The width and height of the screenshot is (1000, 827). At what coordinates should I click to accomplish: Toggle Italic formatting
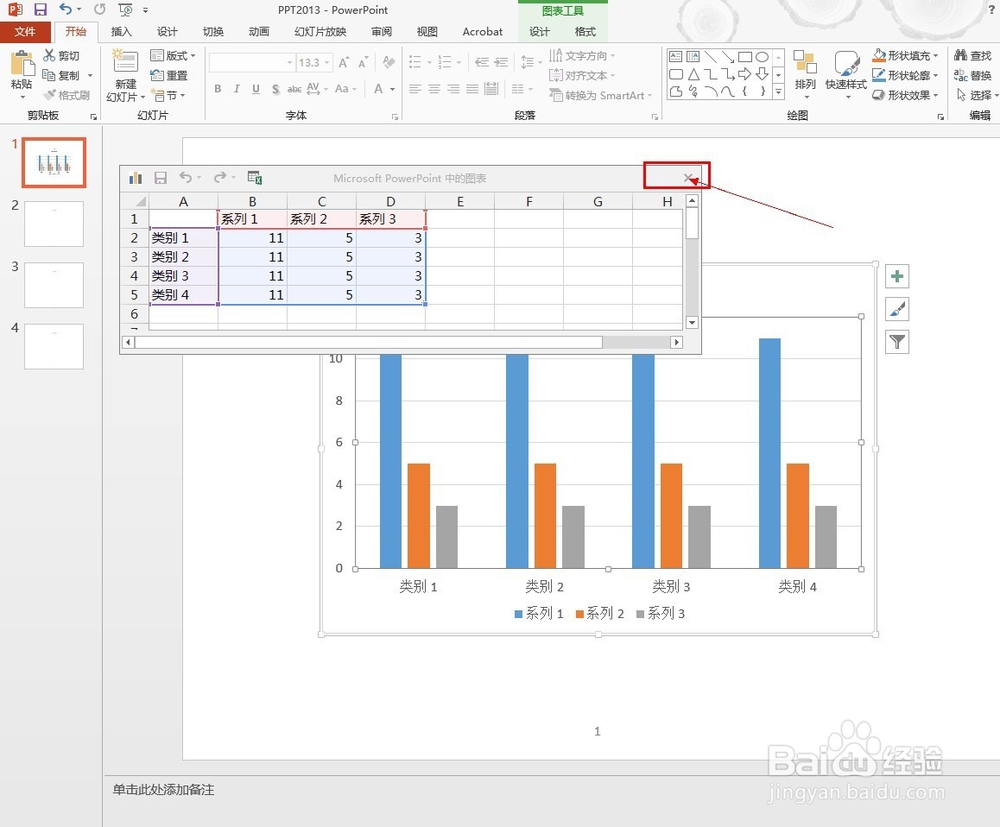point(237,89)
